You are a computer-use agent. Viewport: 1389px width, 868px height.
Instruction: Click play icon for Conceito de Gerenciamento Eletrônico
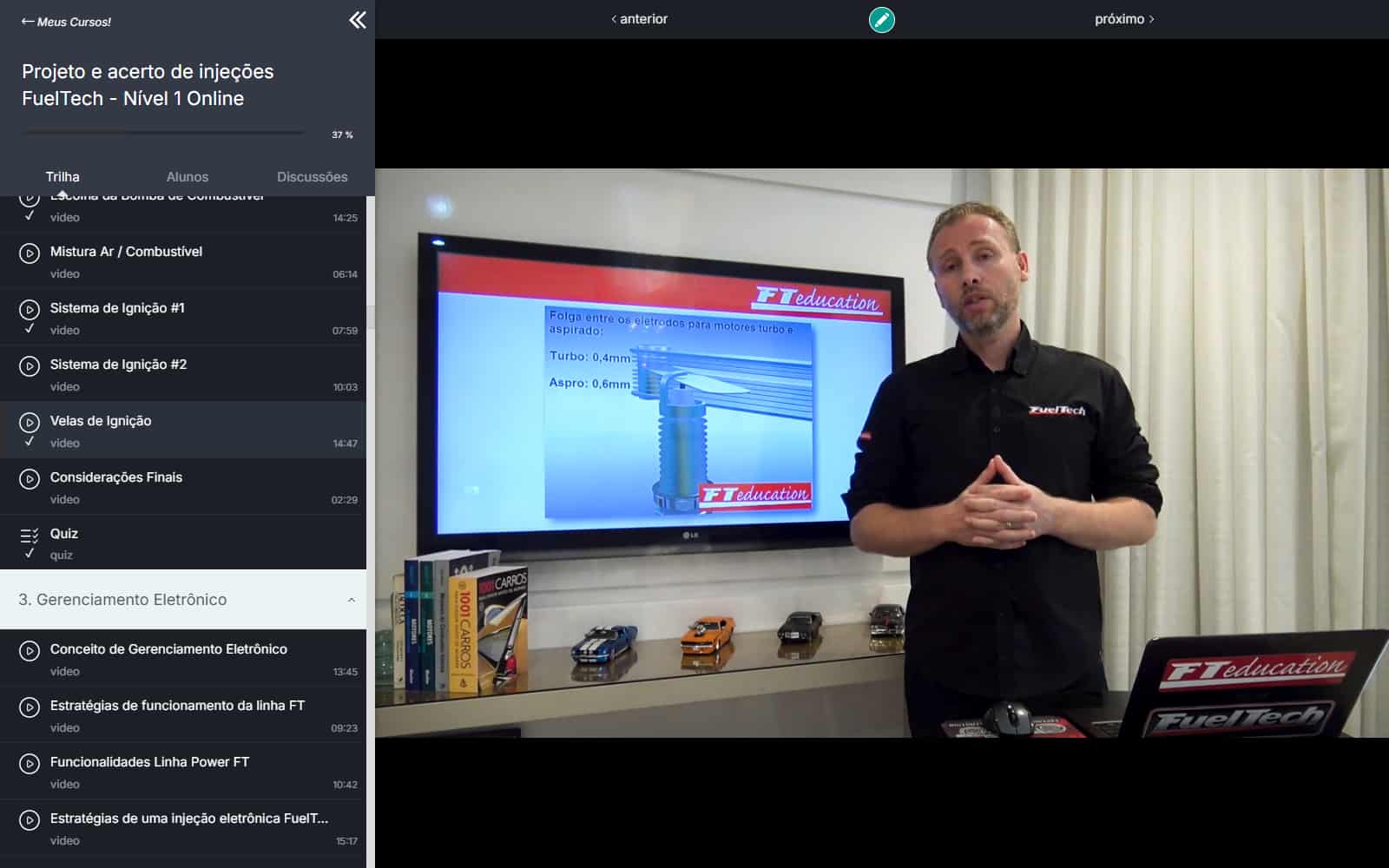[30, 650]
